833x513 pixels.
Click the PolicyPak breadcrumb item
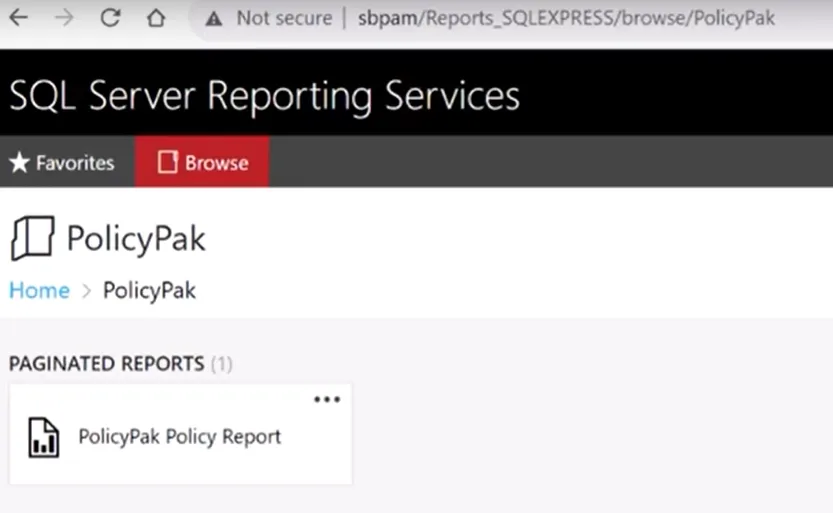click(149, 291)
